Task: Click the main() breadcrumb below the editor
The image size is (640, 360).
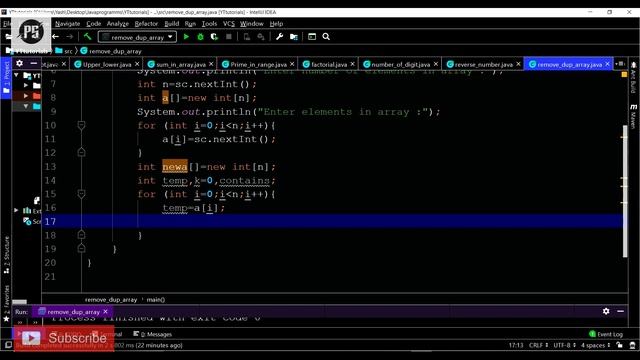Action: point(156,299)
